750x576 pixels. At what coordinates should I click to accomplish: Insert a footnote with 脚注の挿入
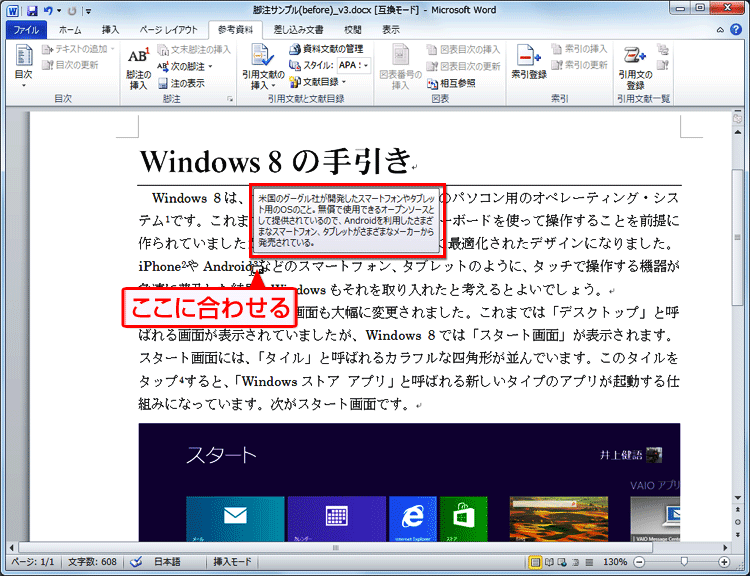coord(139,68)
